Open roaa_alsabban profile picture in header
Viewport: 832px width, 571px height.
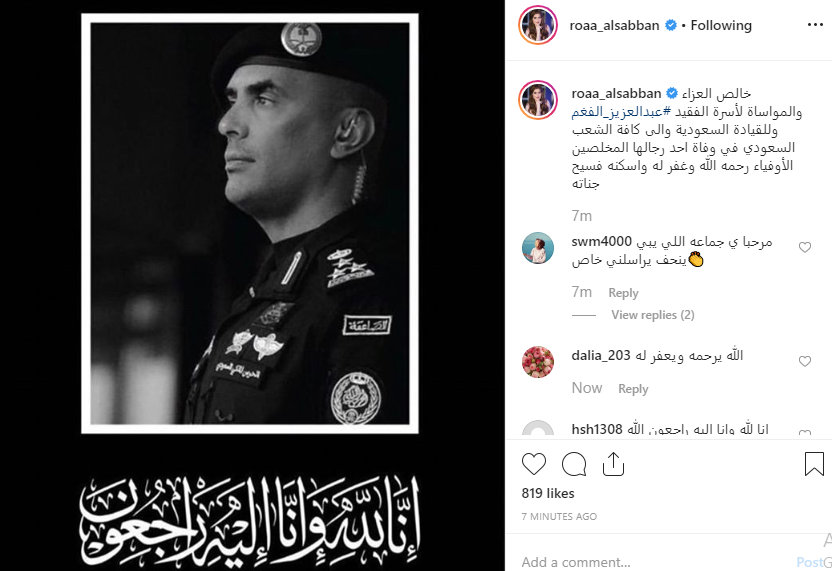(x=538, y=25)
